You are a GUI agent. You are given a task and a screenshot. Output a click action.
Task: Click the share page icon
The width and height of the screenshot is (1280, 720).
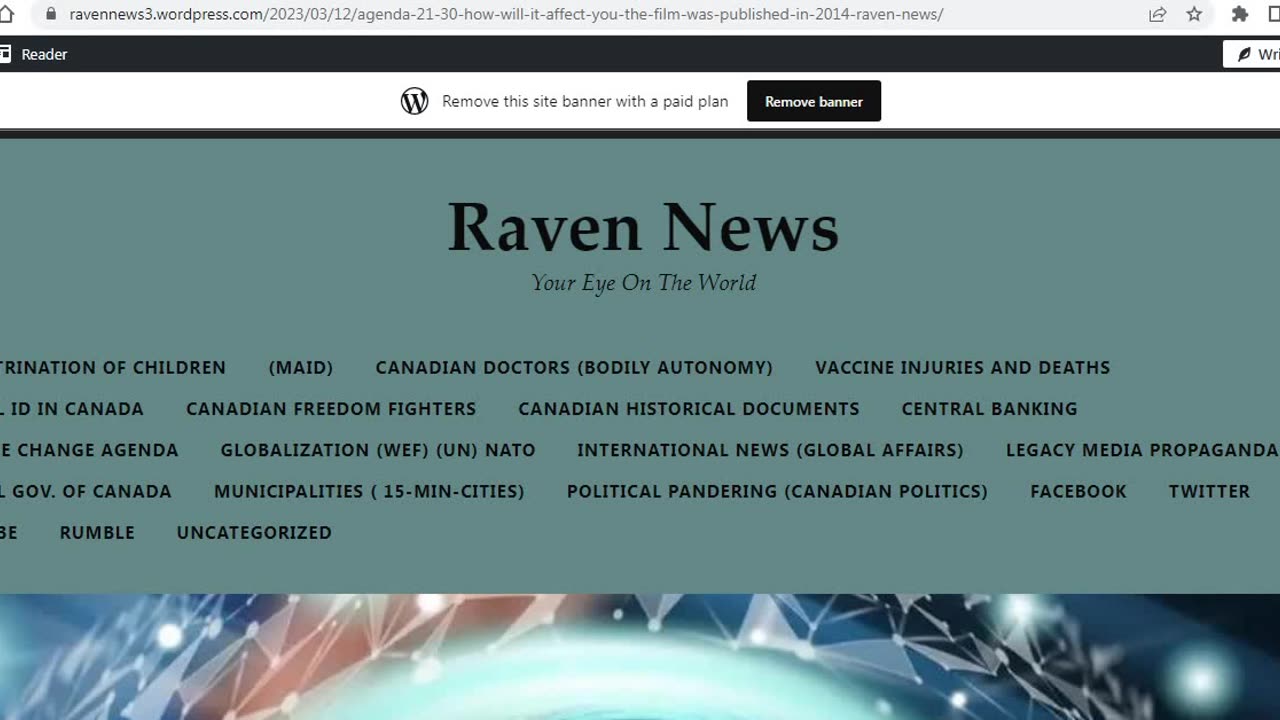point(1157,14)
